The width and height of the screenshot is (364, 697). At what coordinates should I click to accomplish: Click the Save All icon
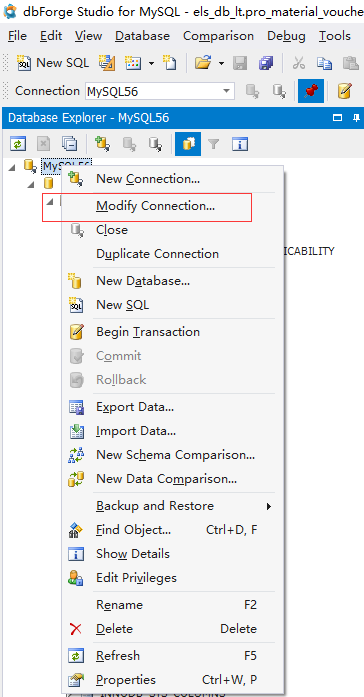(266, 64)
